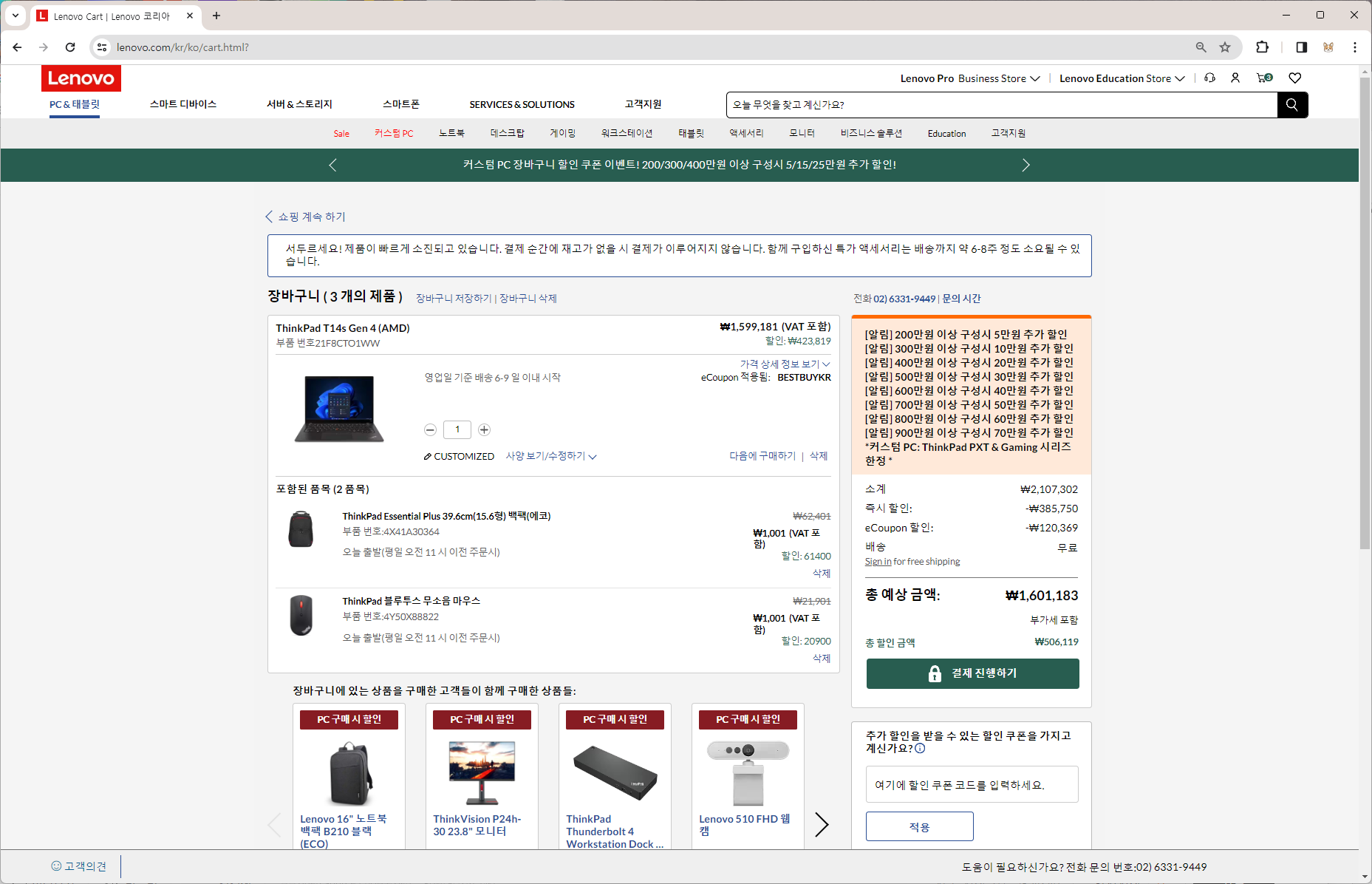Delete ThinkPad T14s from cart
Screen dimensions: 1372x884
pos(819,456)
